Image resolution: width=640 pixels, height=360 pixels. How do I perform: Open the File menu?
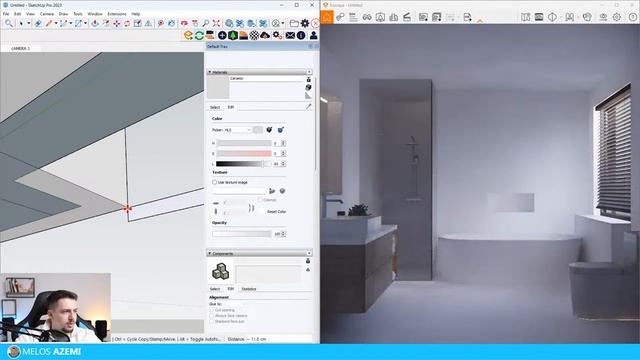[6, 14]
